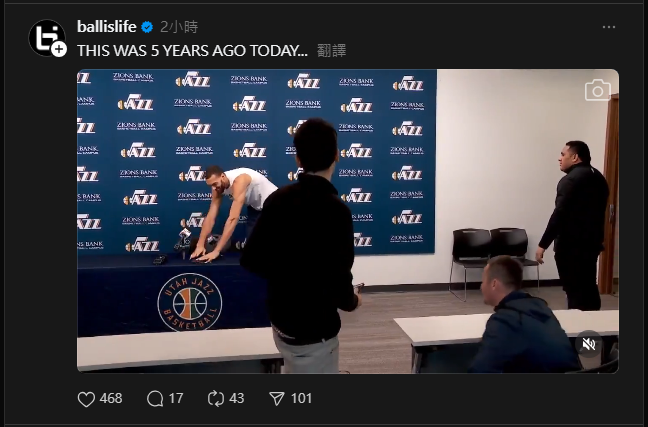Click the blue verified badge beside ballislife

pos(147,27)
